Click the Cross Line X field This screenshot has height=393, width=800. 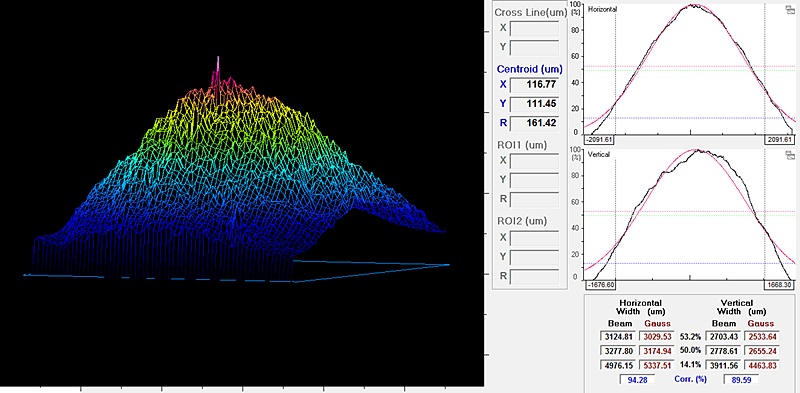[534, 28]
